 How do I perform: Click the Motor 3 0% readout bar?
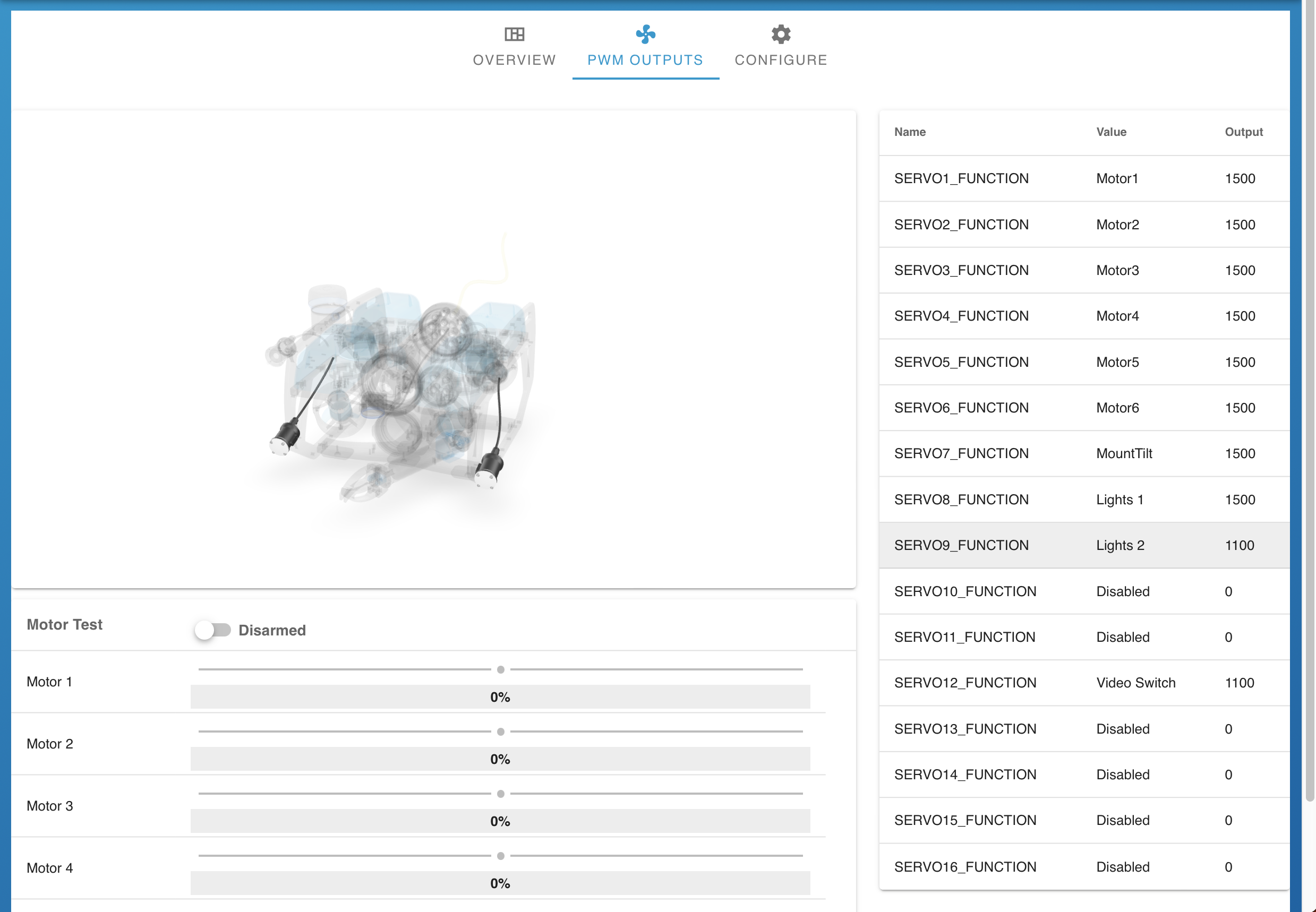(x=500, y=821)
